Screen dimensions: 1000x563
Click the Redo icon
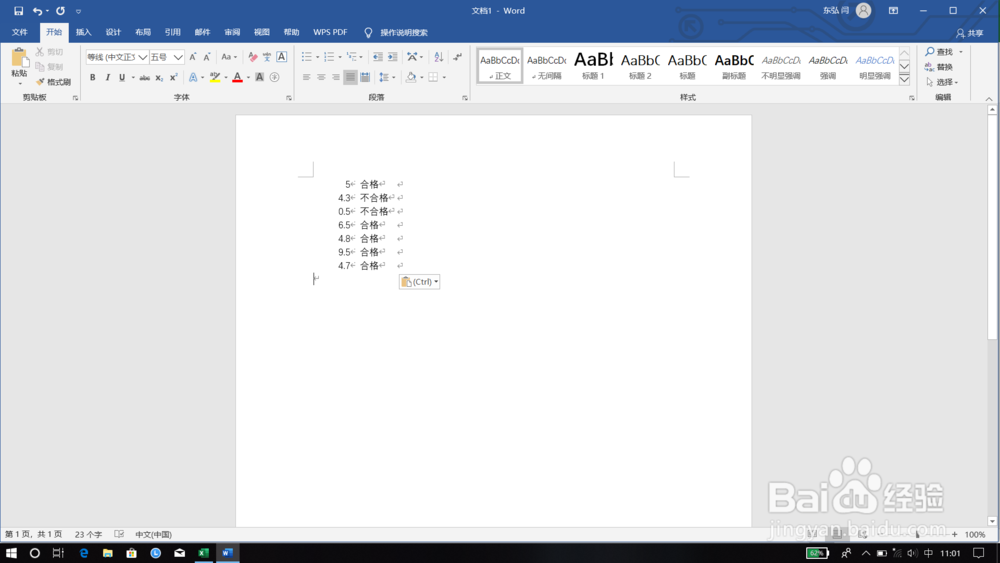tap(61, 11)
